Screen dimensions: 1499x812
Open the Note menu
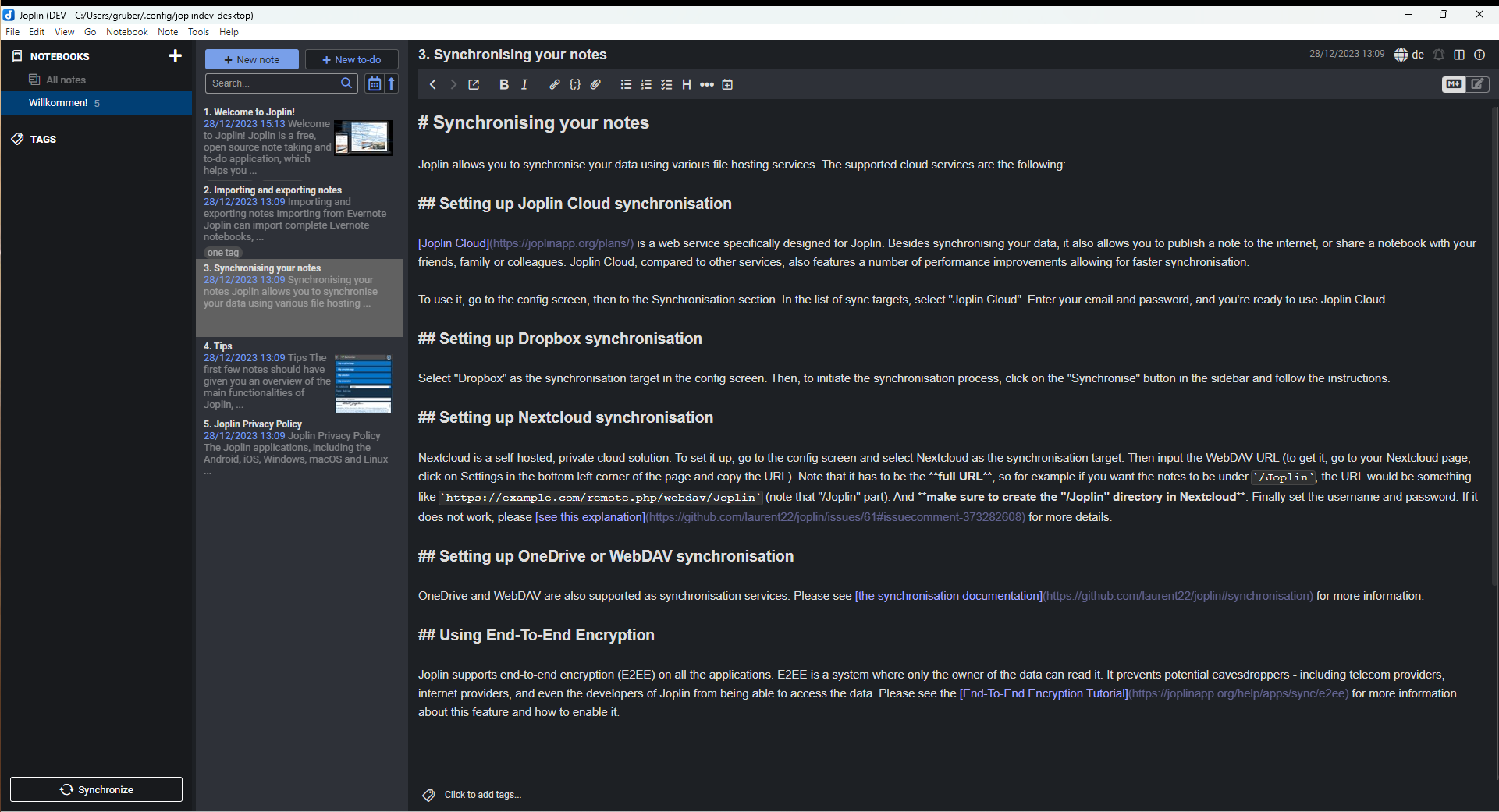coord(168,32)
